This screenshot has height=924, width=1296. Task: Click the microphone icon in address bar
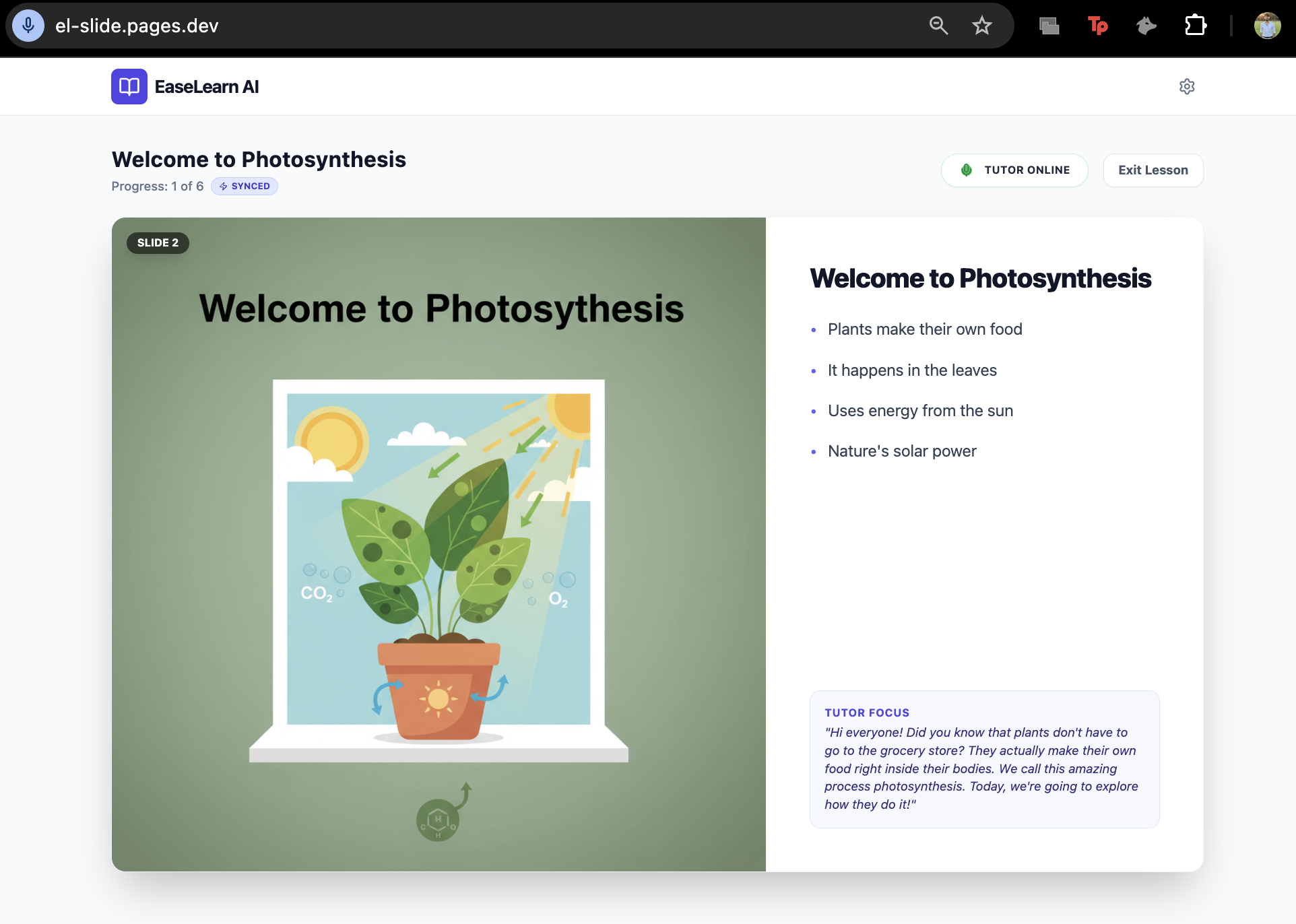28,26
